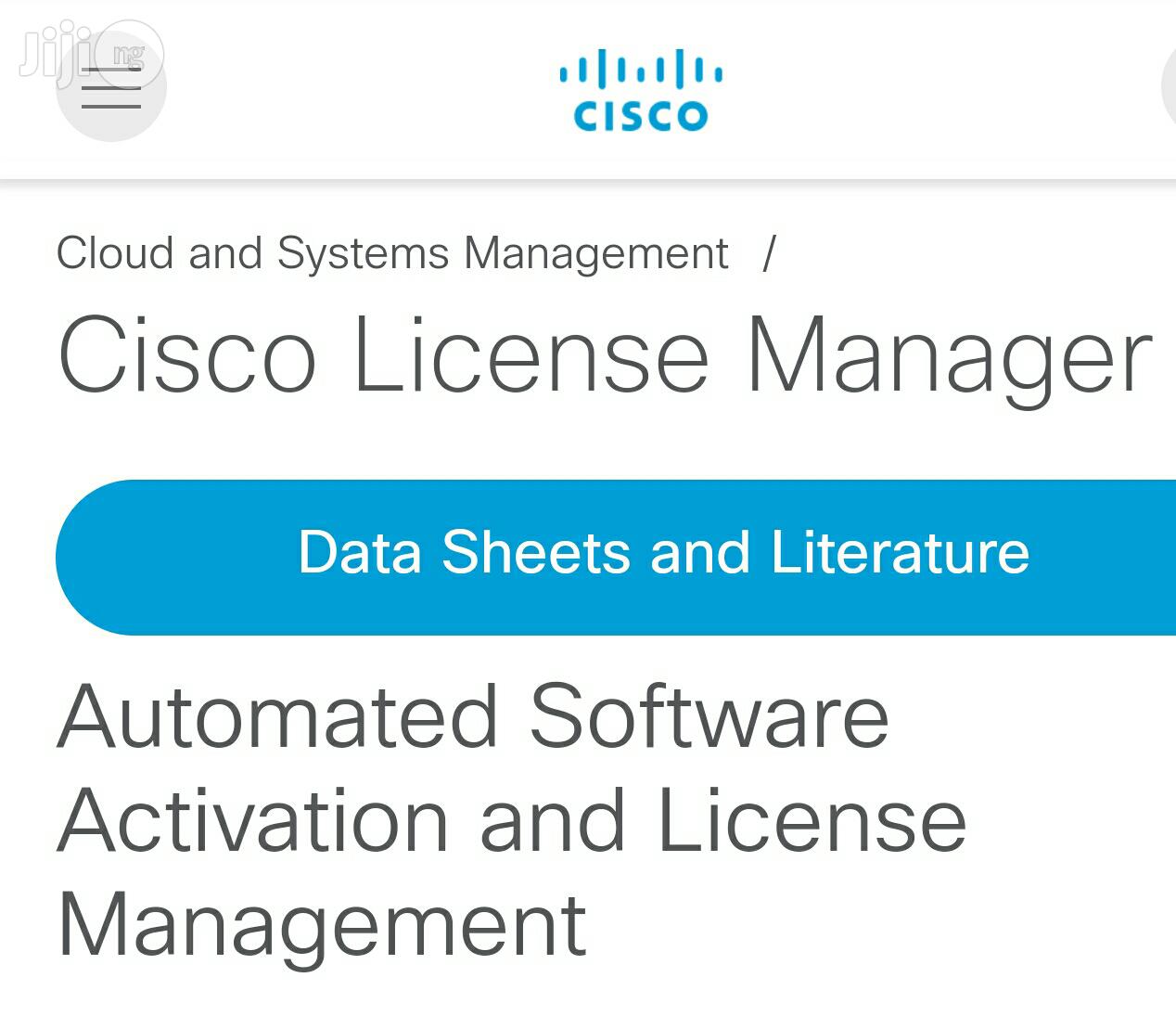
Task: Open the hamburger navigation menu
Action: (x=111, y=88)
